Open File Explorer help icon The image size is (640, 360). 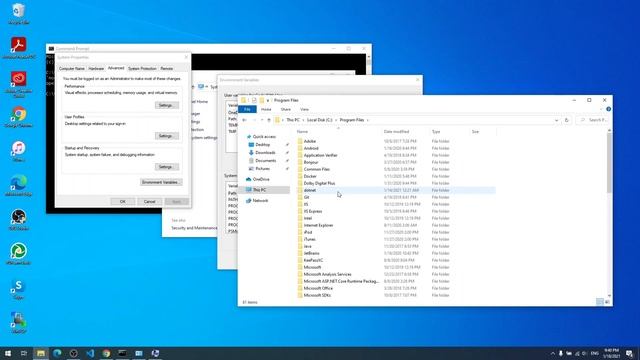[x=609, y=109]
